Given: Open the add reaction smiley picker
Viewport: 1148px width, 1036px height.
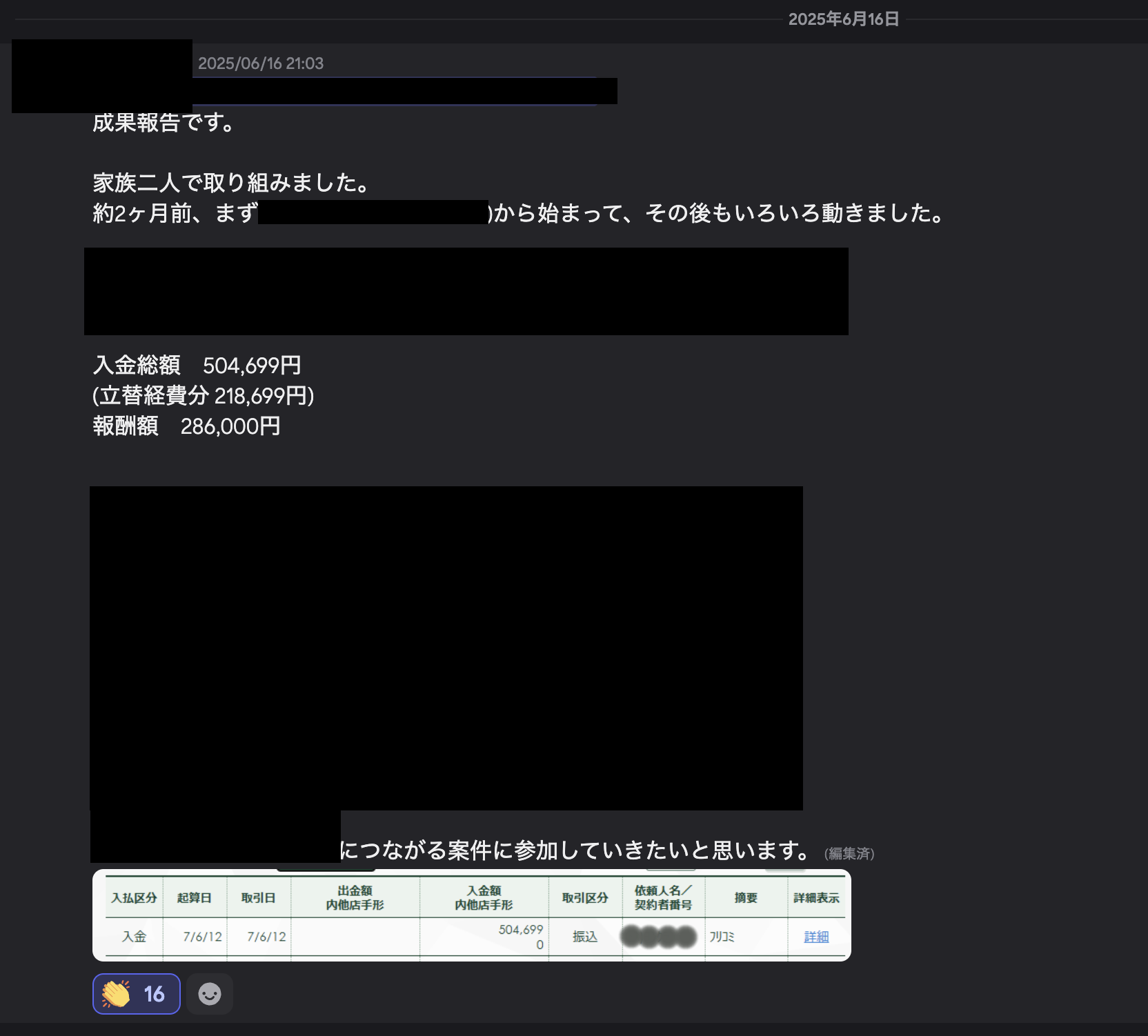Looking at the screenshot, I should pos(210,994).
